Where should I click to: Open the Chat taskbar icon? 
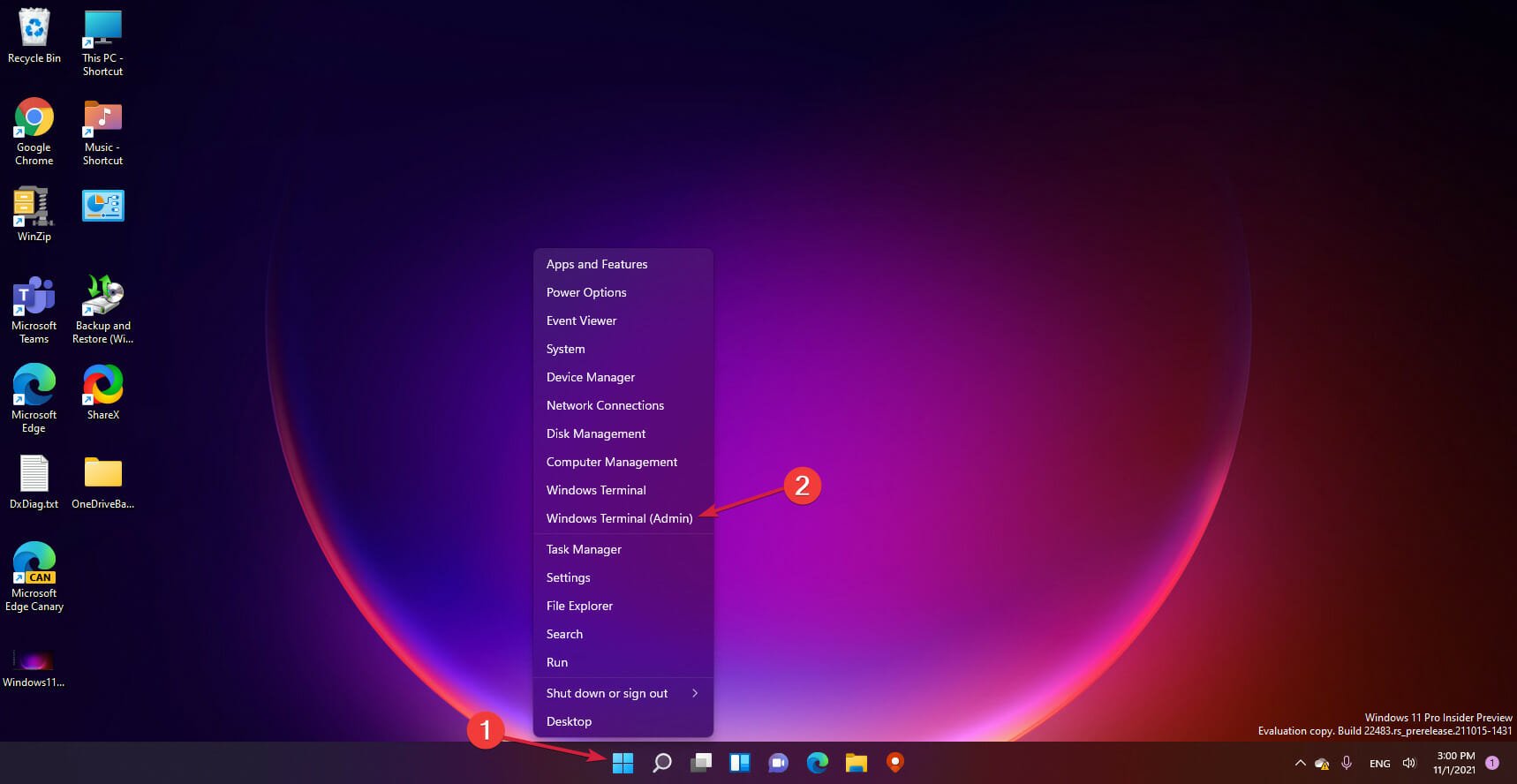779,763
